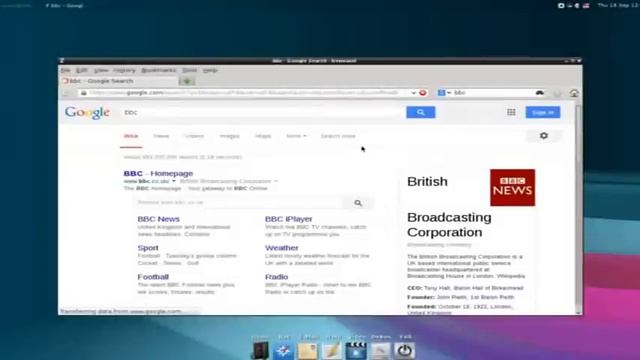The width and height of the screenshot is (640, 360).
Task: Open the Football sitelink
Action: [153, 277]
